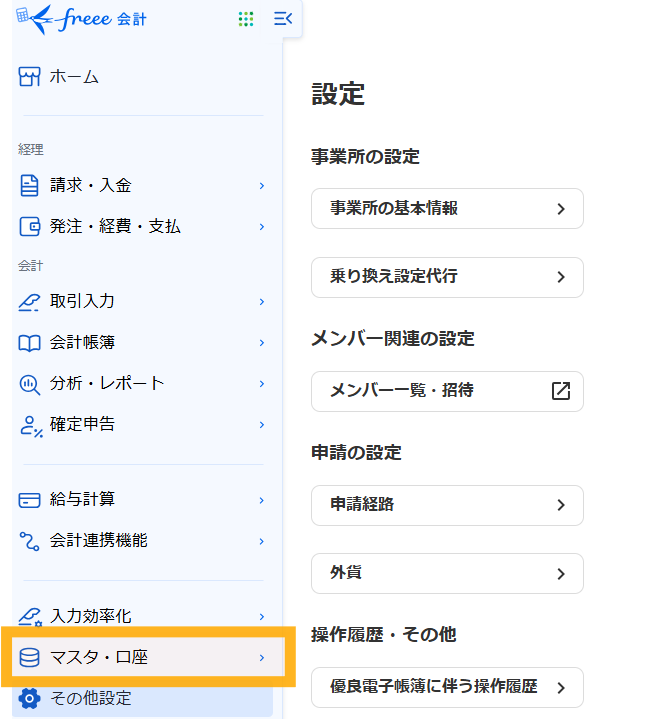Click the 分析・レポート magnifier chart icon
This screenshot has width=666, height=719.
coord(29,384)
